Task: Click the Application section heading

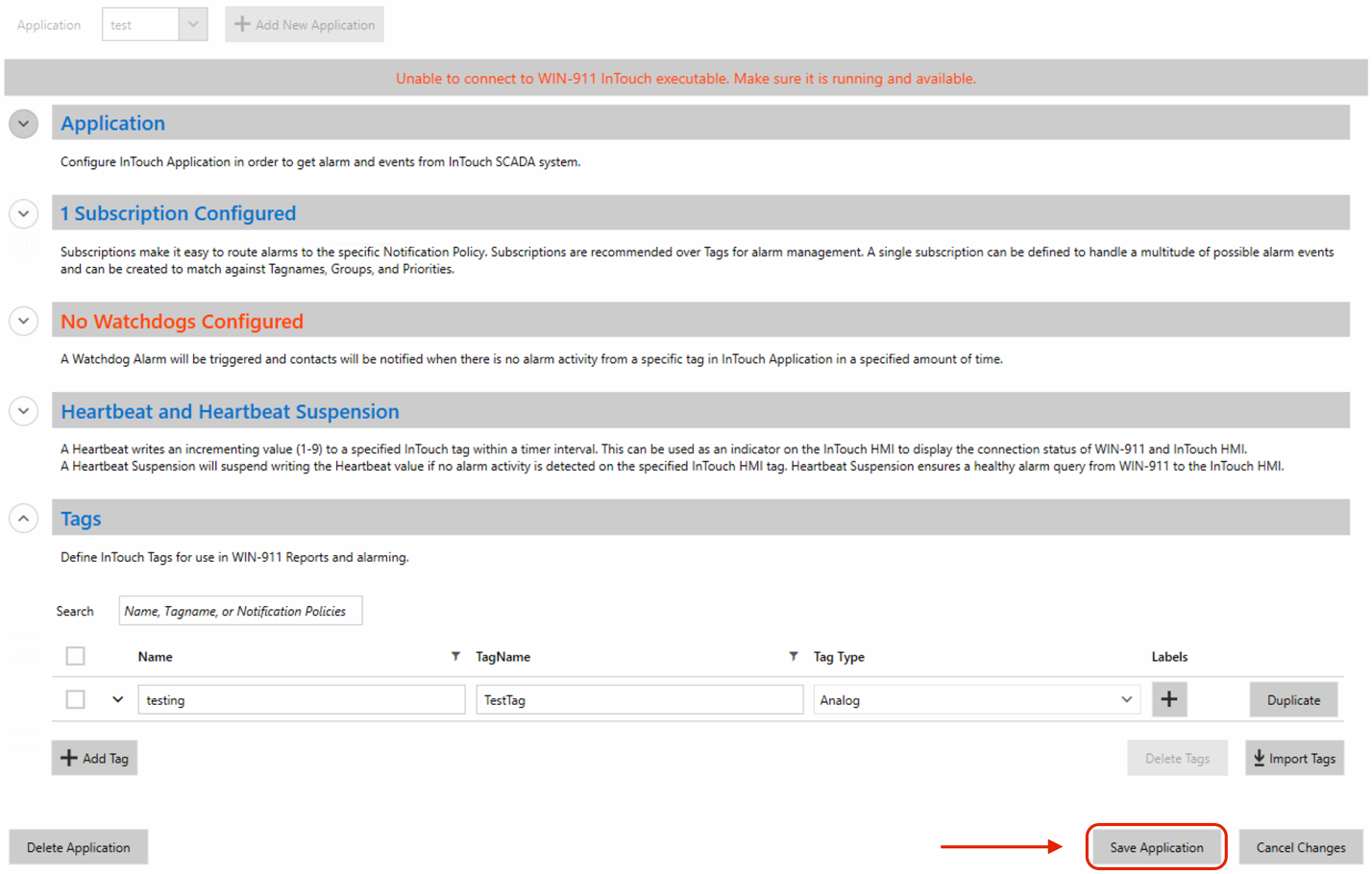Action: pos(112,123)
